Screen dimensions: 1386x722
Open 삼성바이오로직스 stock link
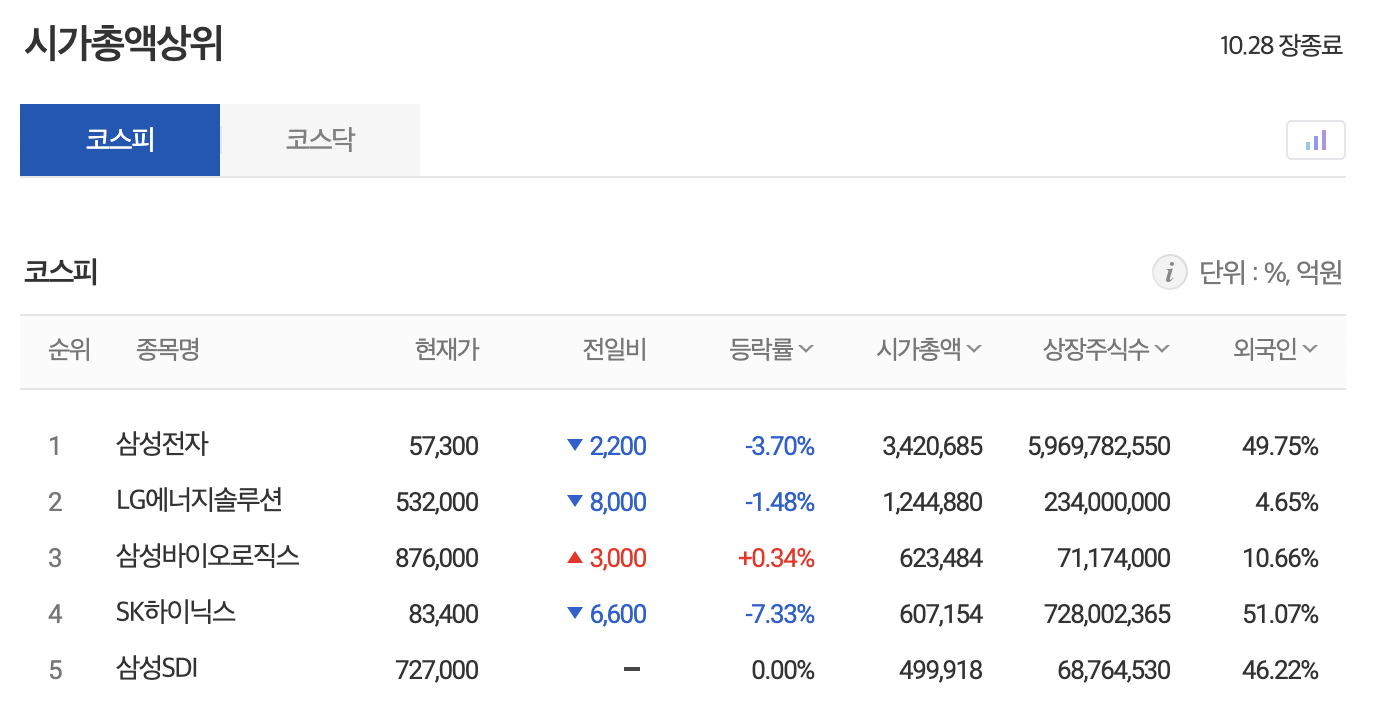pos(208,556)
